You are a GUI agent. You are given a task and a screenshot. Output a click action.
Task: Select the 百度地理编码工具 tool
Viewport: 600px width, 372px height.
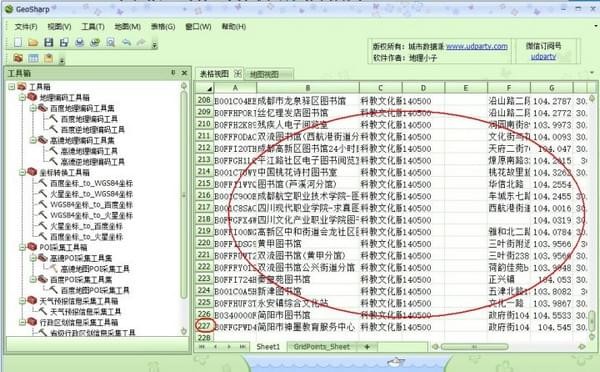click(x=89, y=119)
